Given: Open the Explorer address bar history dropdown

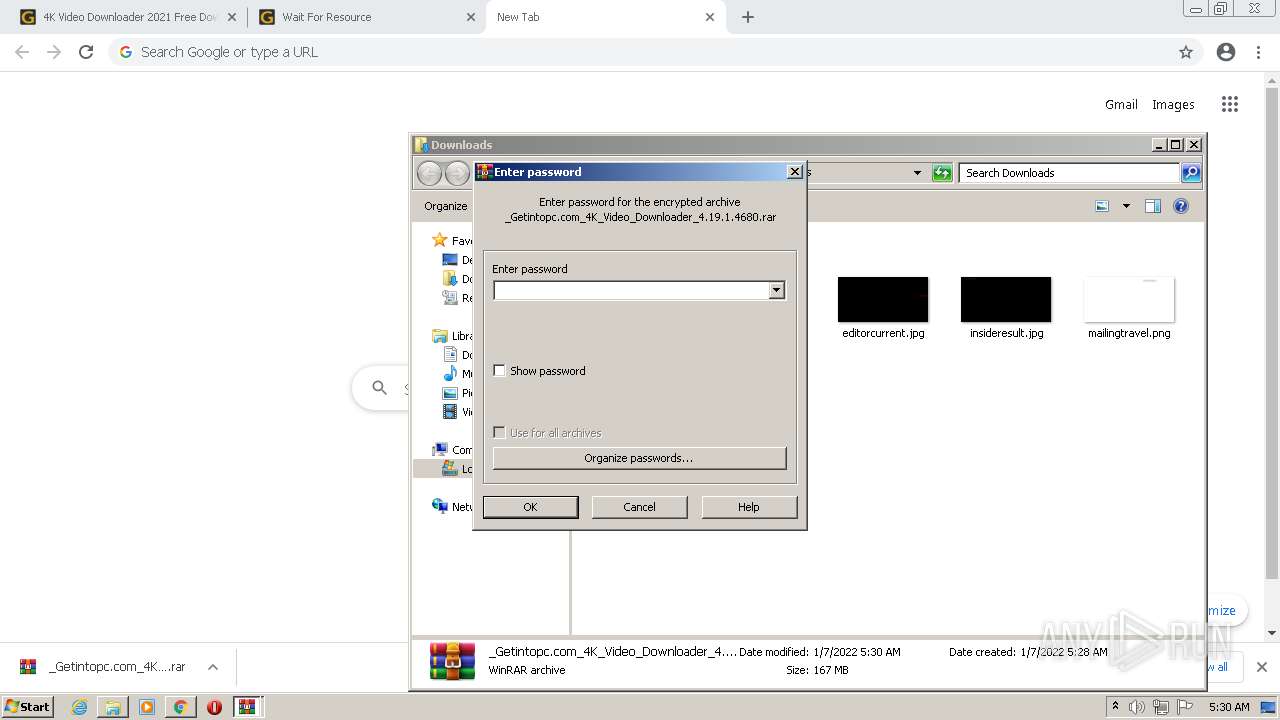Looking at the screenshot, I should click(x=917, y=173).
